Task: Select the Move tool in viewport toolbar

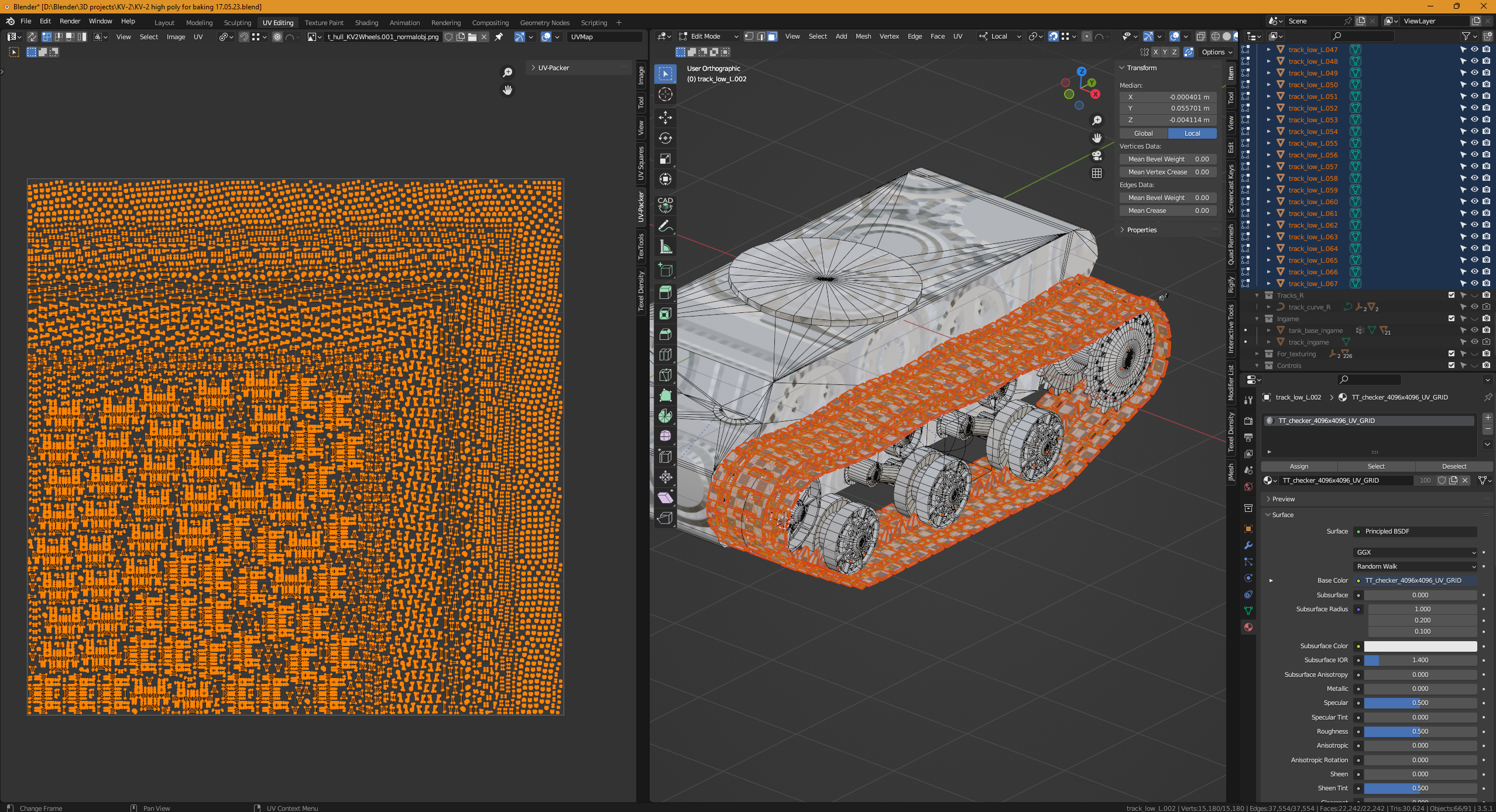Action: coord(665,117)
